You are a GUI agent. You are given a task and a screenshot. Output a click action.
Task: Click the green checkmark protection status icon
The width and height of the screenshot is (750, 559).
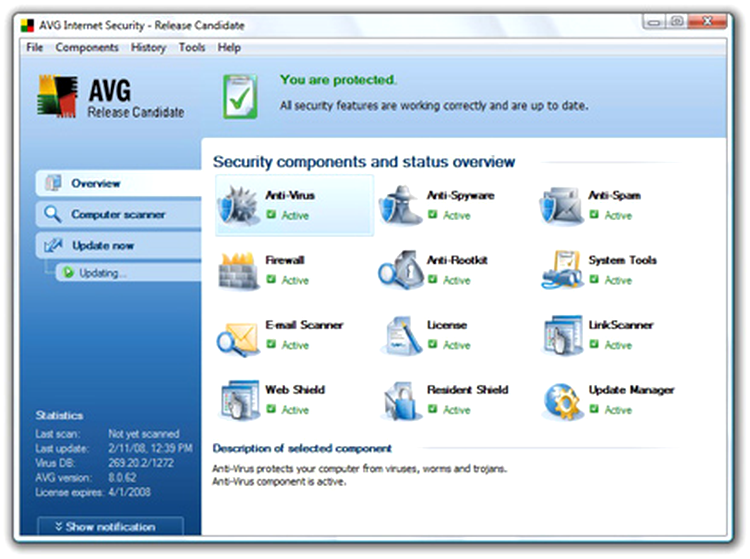[x=240, y=97]
